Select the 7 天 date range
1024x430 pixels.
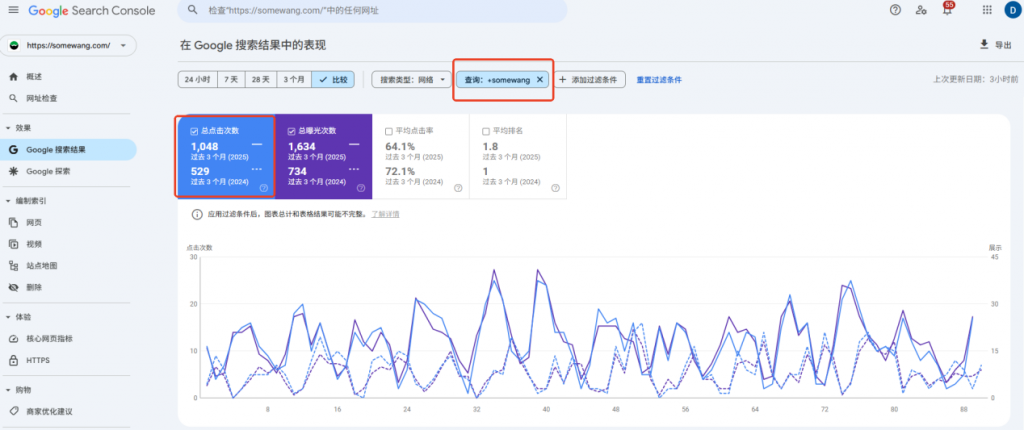(231, 80)
